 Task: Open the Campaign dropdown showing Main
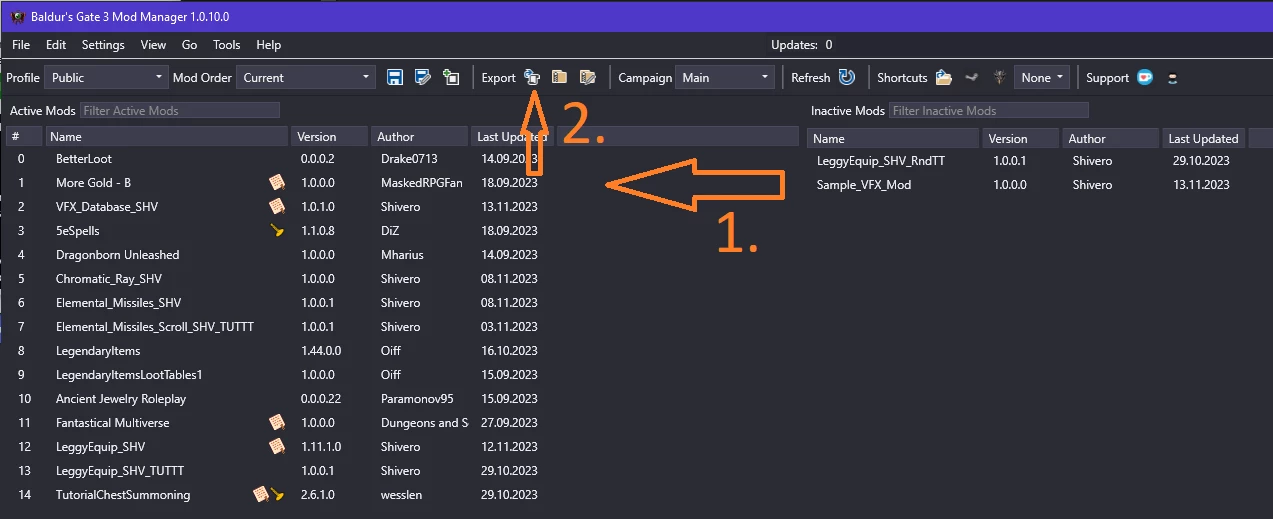(725, 77)
